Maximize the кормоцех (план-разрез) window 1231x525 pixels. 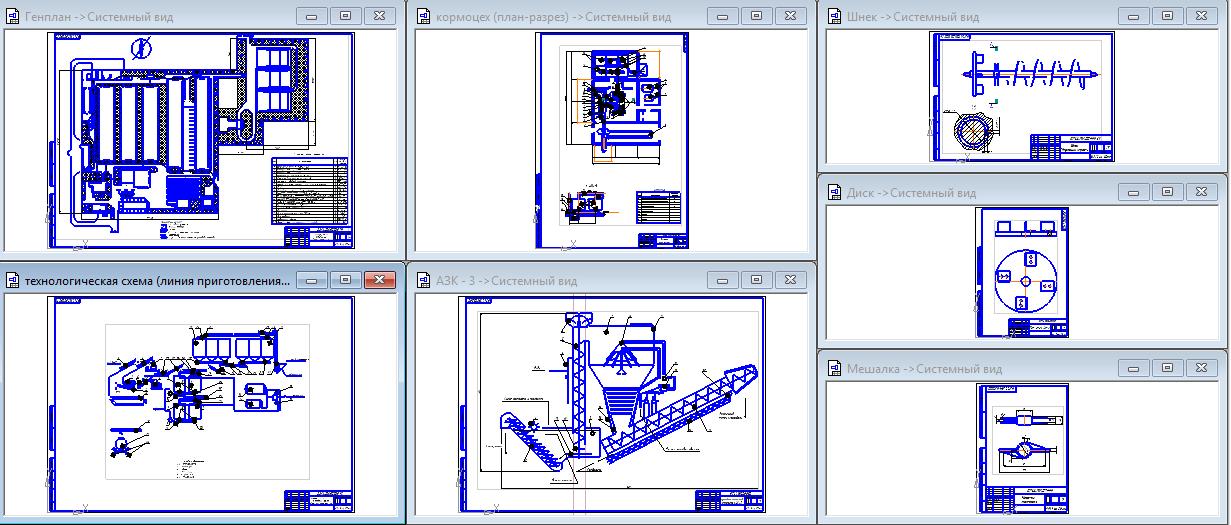coord(756,16)
